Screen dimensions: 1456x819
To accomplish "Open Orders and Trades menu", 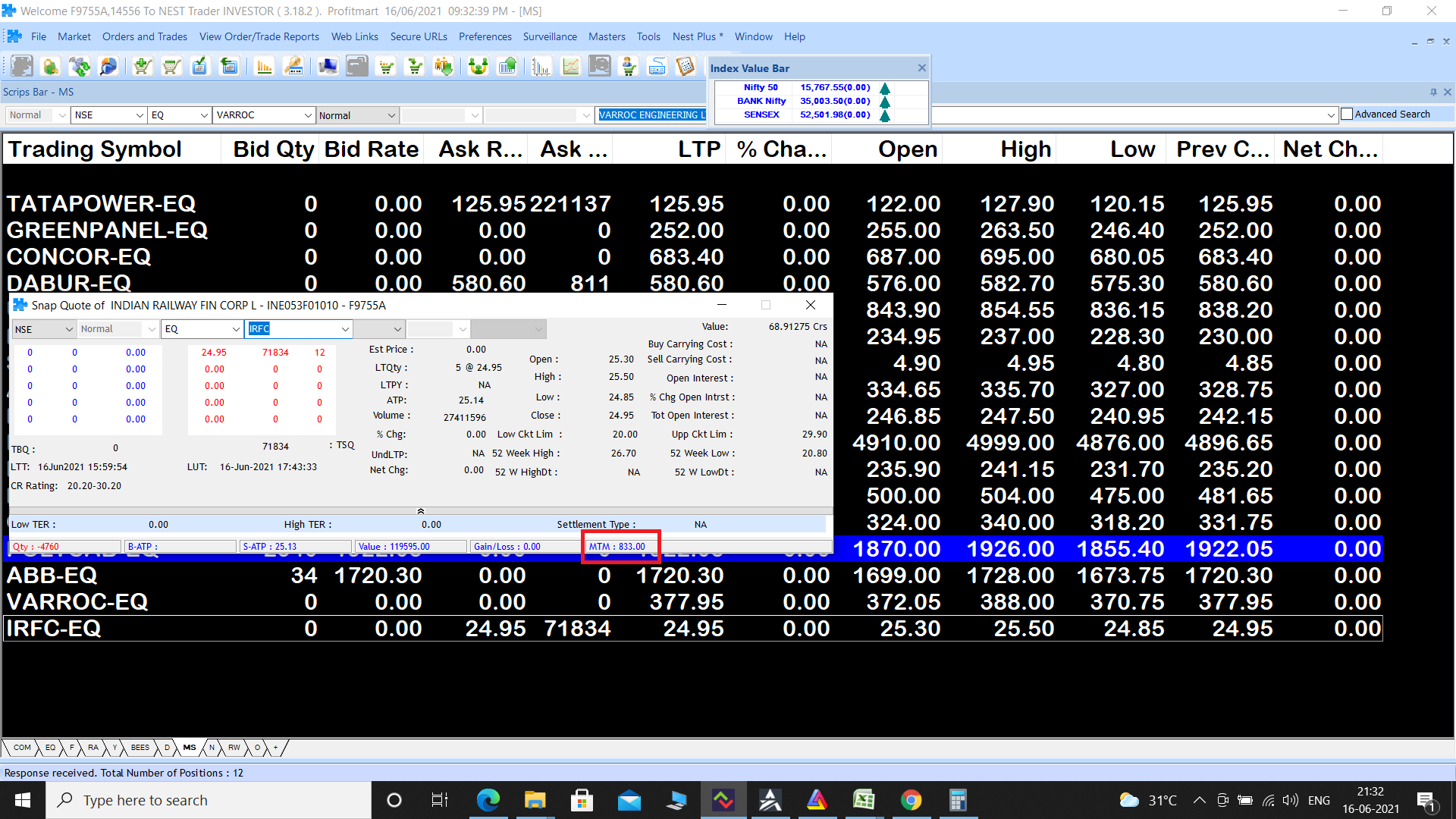I will [x=145, y=36].
